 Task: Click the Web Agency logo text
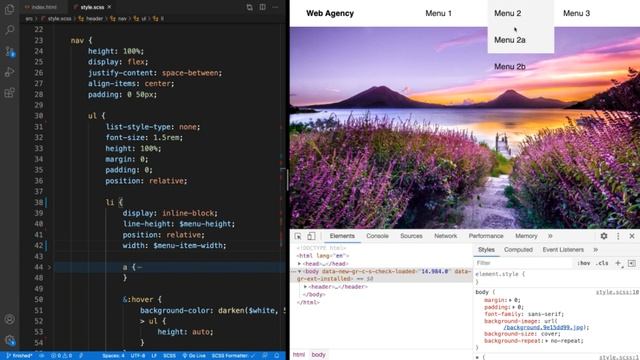(330, 13)
